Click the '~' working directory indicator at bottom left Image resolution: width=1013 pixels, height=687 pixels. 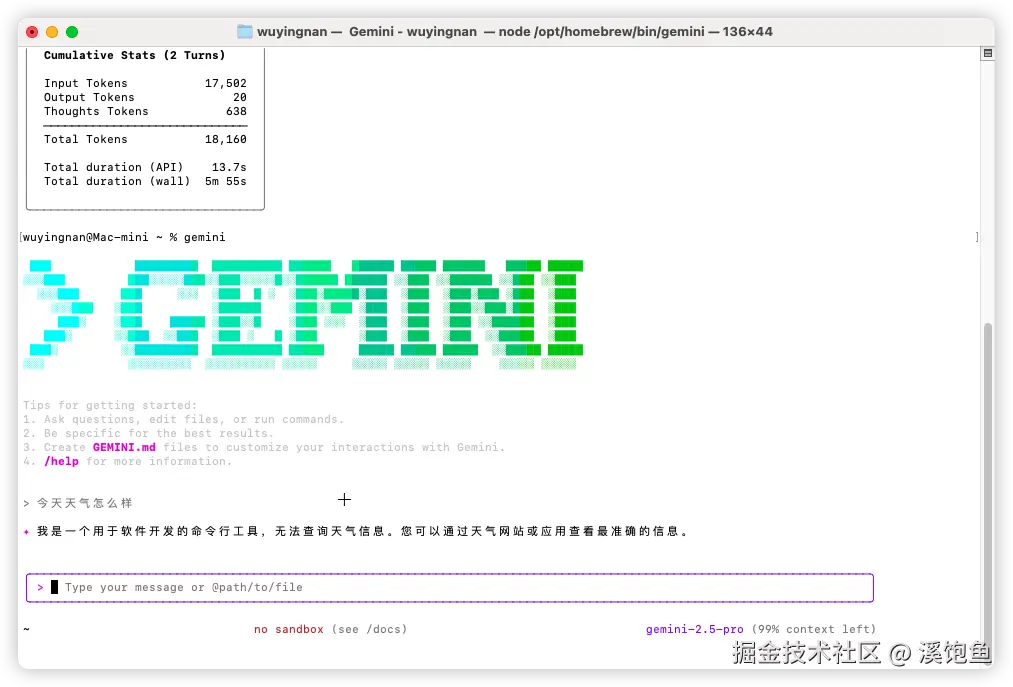point(26,629)
